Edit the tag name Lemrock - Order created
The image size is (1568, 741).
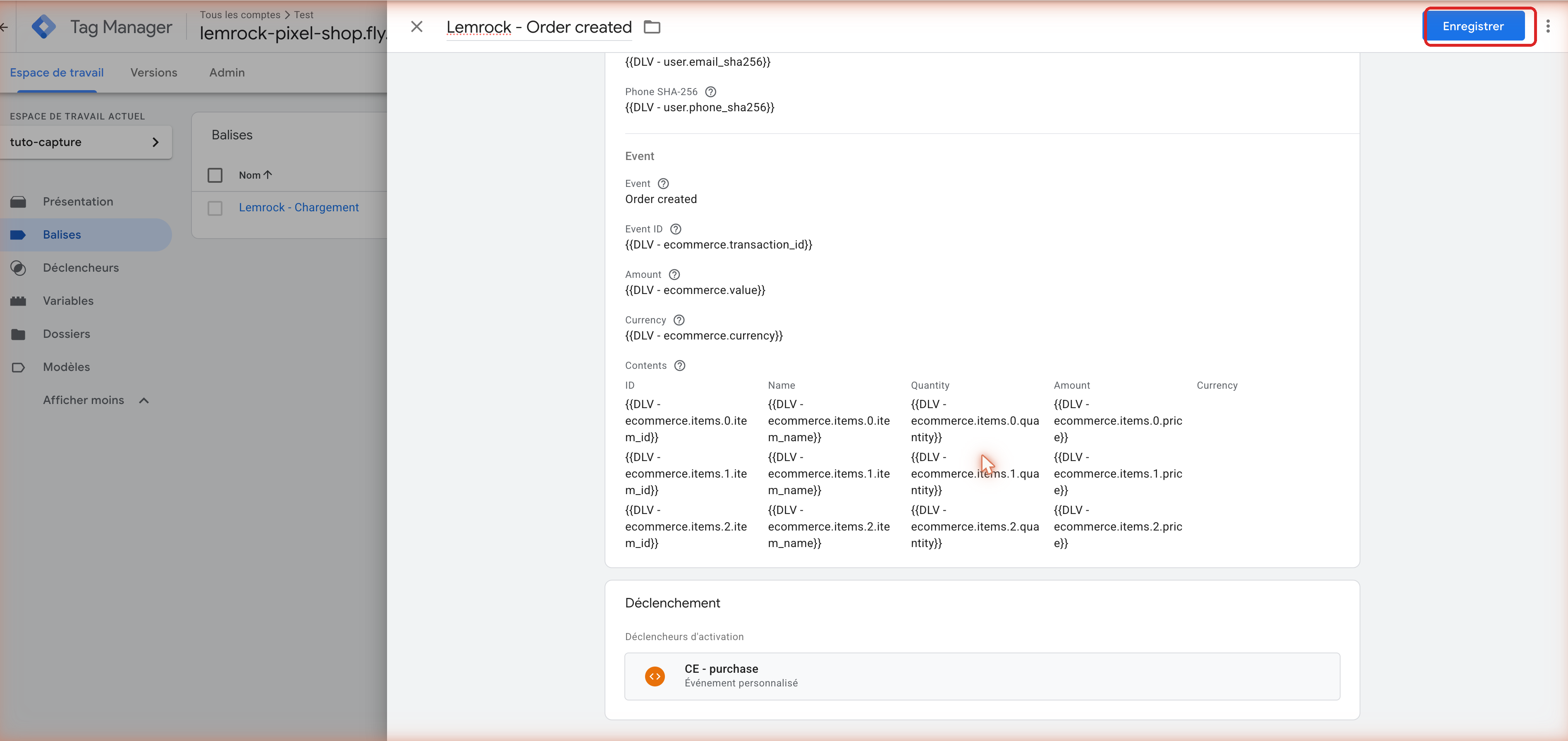[539, 27]
